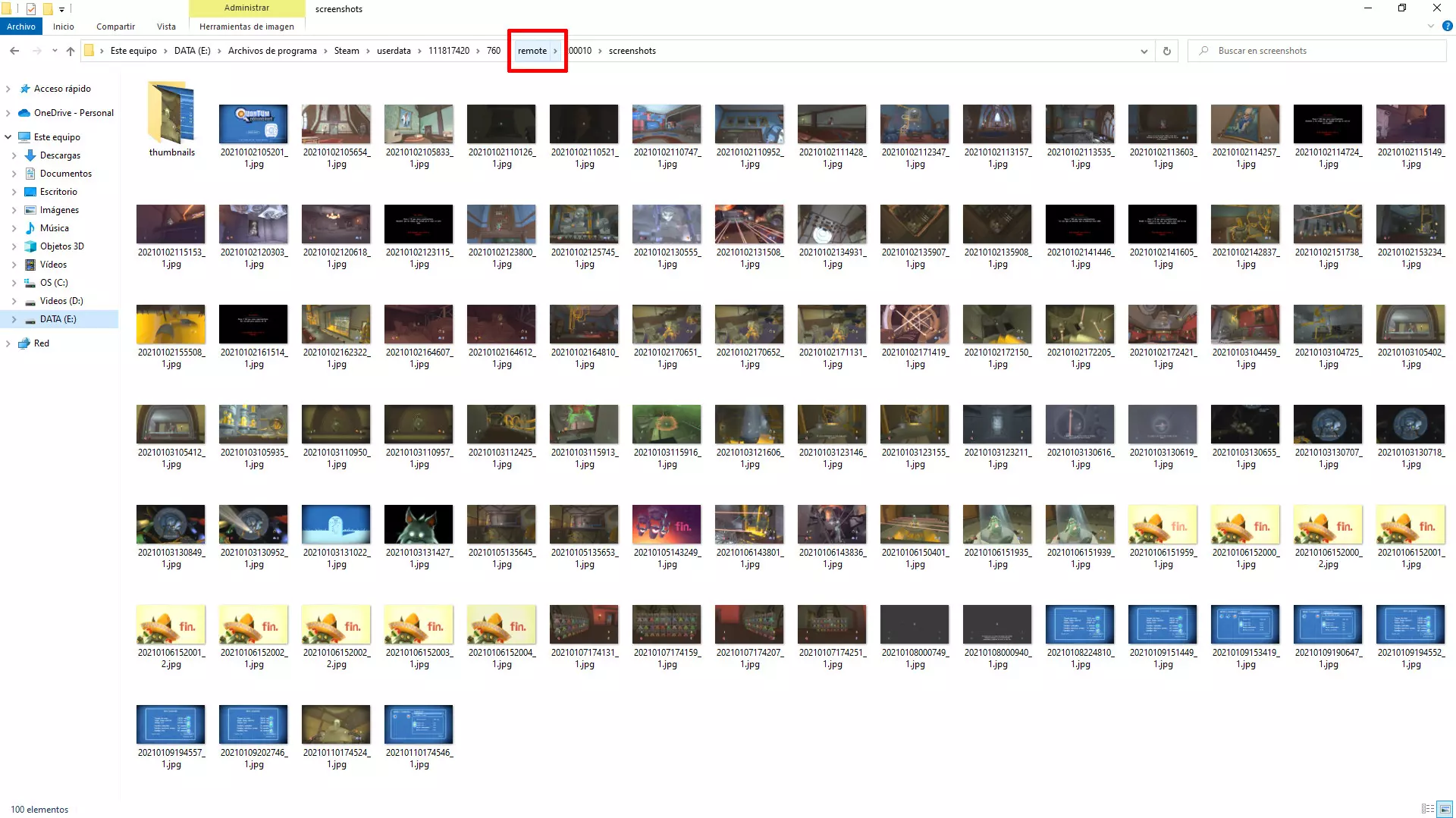Screen dimensions: 1456x818
Task: Switch to large thumbnails view icon
Action: coord(1445,809)
